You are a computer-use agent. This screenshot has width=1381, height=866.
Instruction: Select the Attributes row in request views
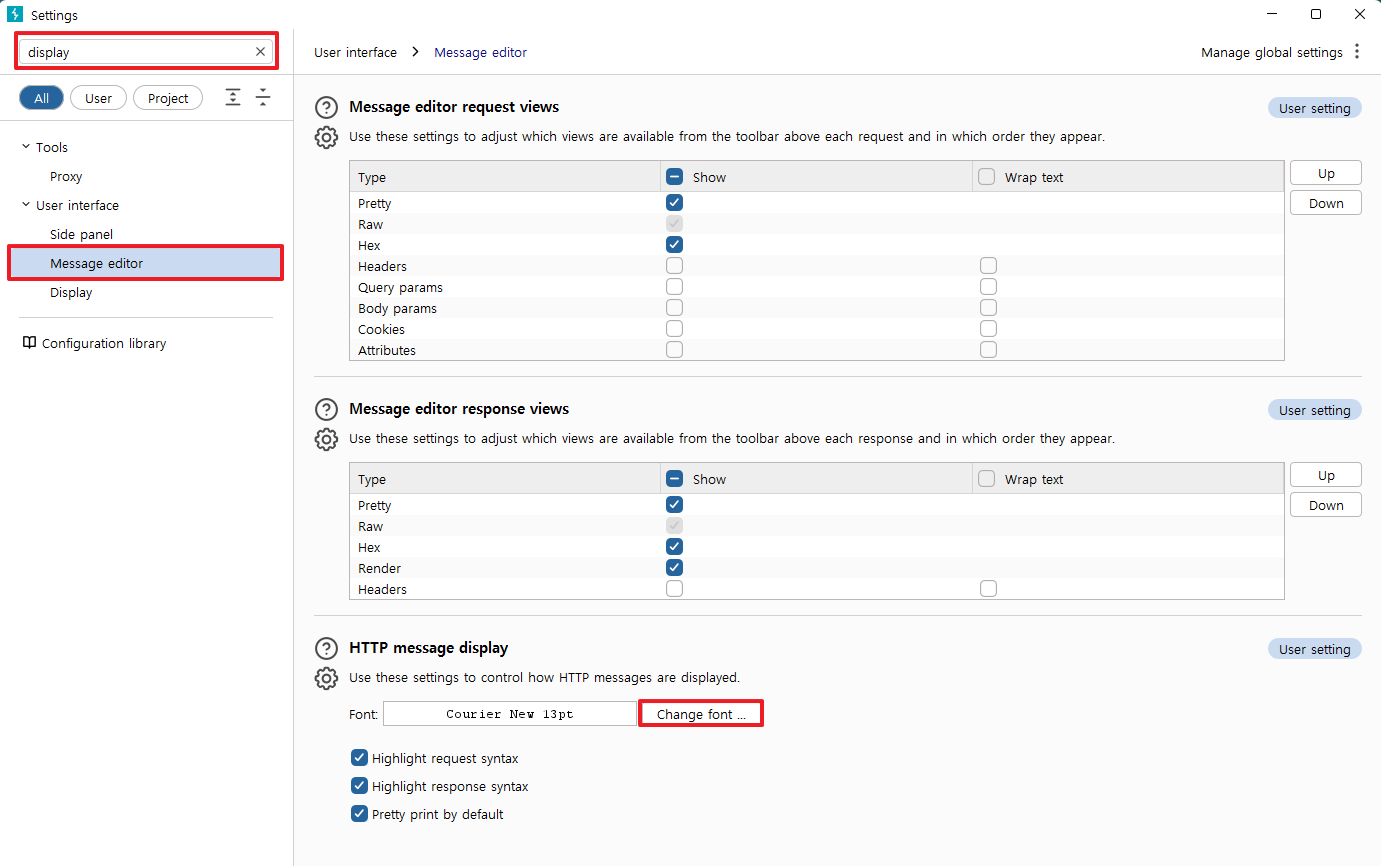click(x=817, y=350)
